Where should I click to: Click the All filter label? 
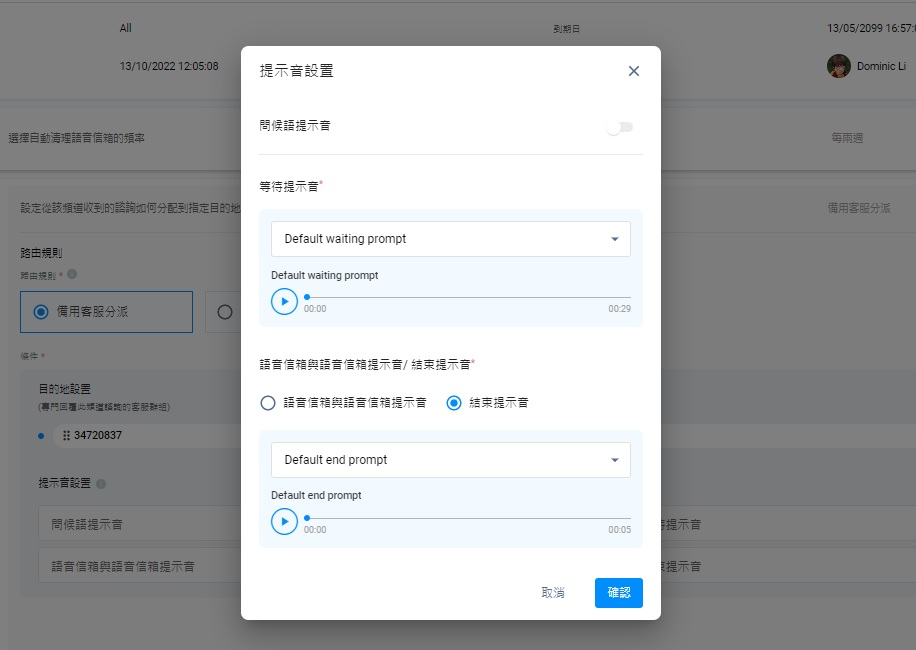[x=125, y=27]
